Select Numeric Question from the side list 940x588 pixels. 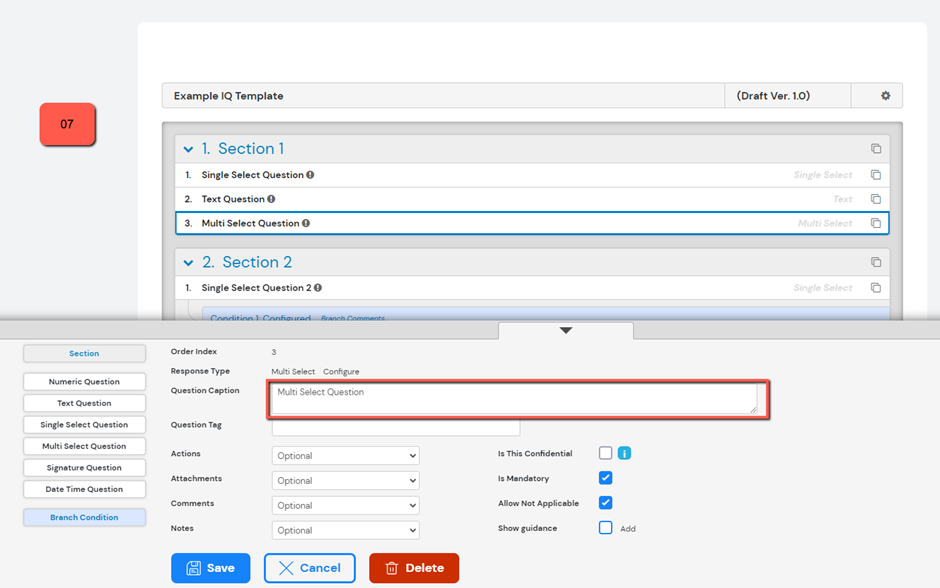click(84, 382)
